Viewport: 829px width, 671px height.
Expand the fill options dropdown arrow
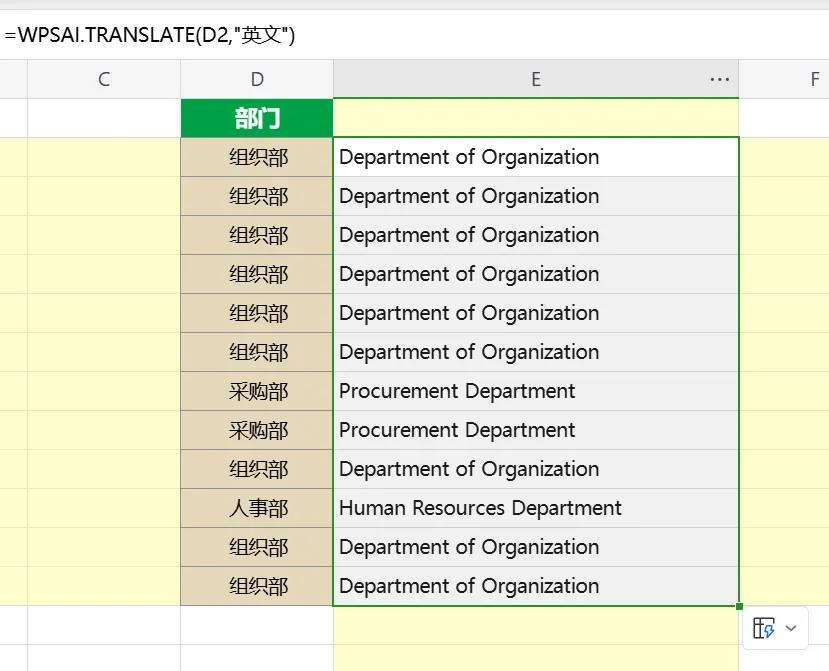[791, 628]
